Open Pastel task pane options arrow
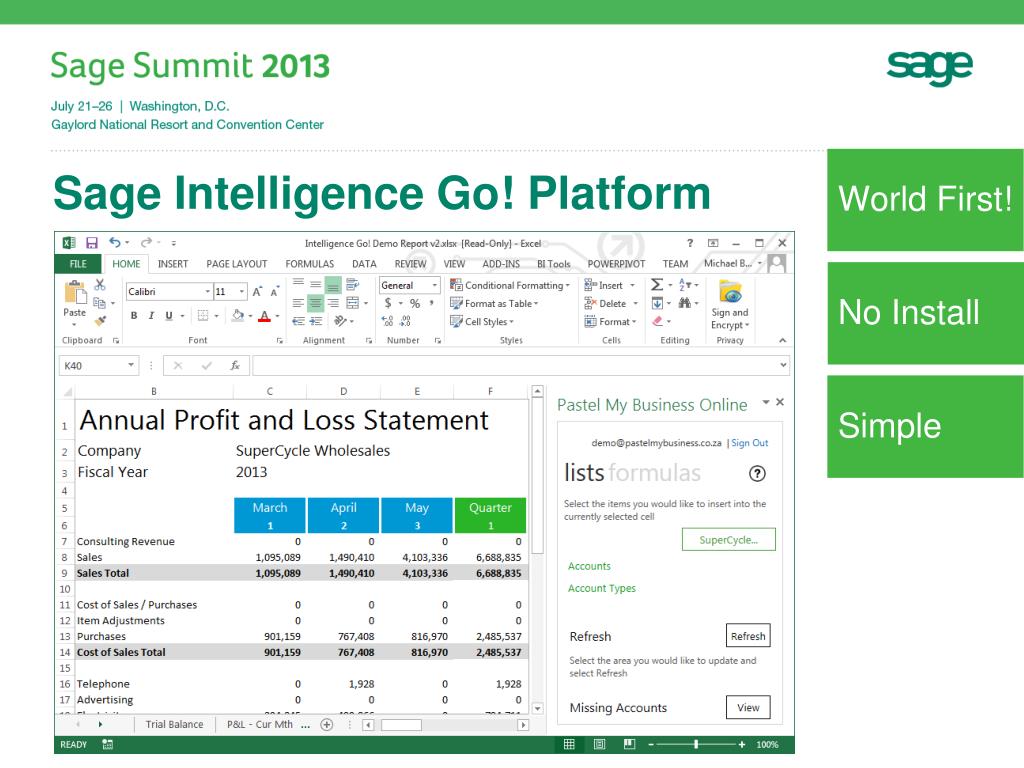The height and width of the screenshot is (768, 1024). click(765, 402)
